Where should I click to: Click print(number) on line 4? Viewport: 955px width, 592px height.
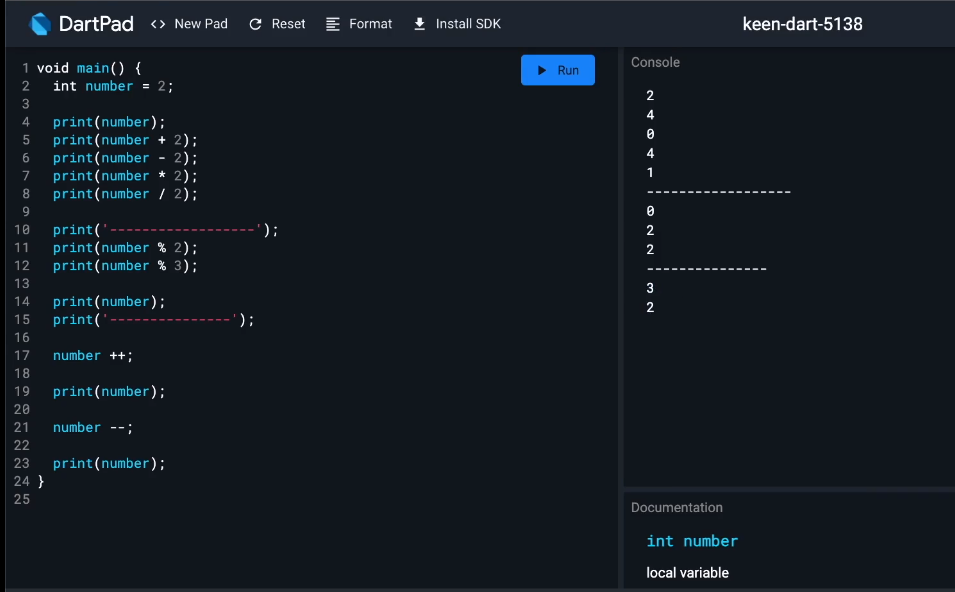coord(108,122)
